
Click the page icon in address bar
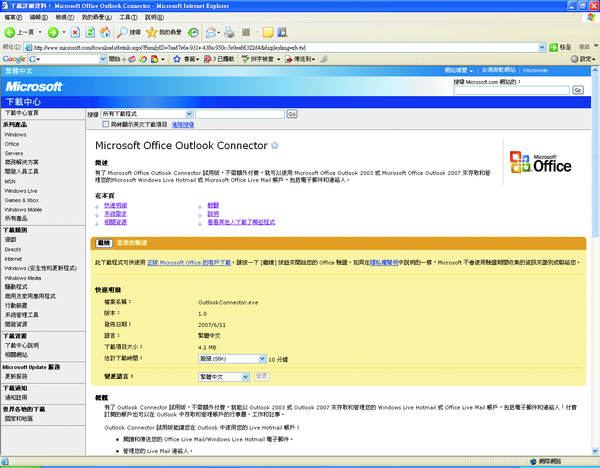point(28,47)
